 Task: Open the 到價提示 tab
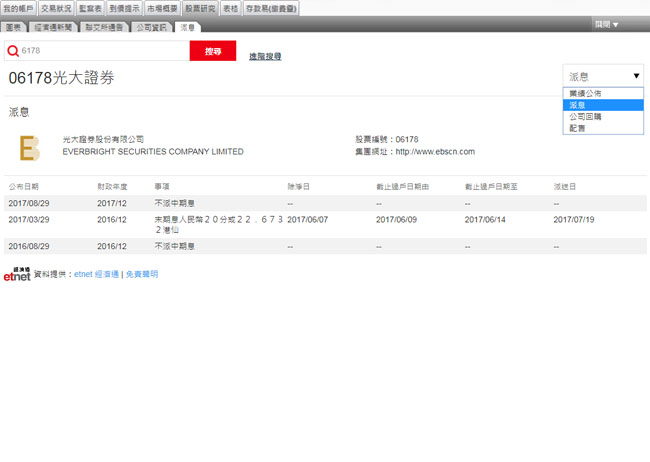(124, 8)
